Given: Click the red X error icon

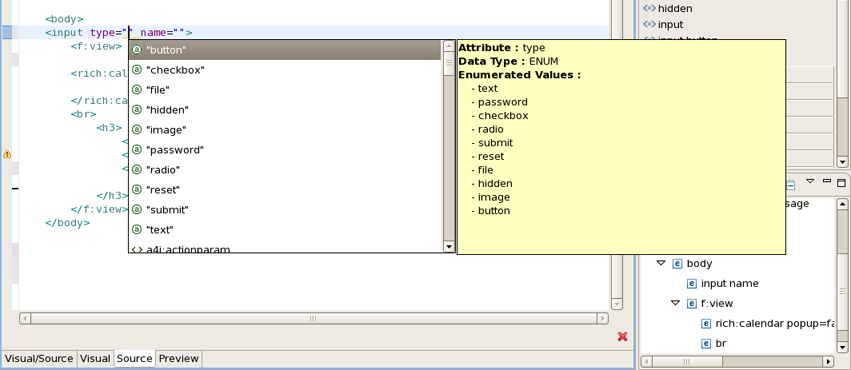Looking at the screenshot, I should [x=623, y=337].
